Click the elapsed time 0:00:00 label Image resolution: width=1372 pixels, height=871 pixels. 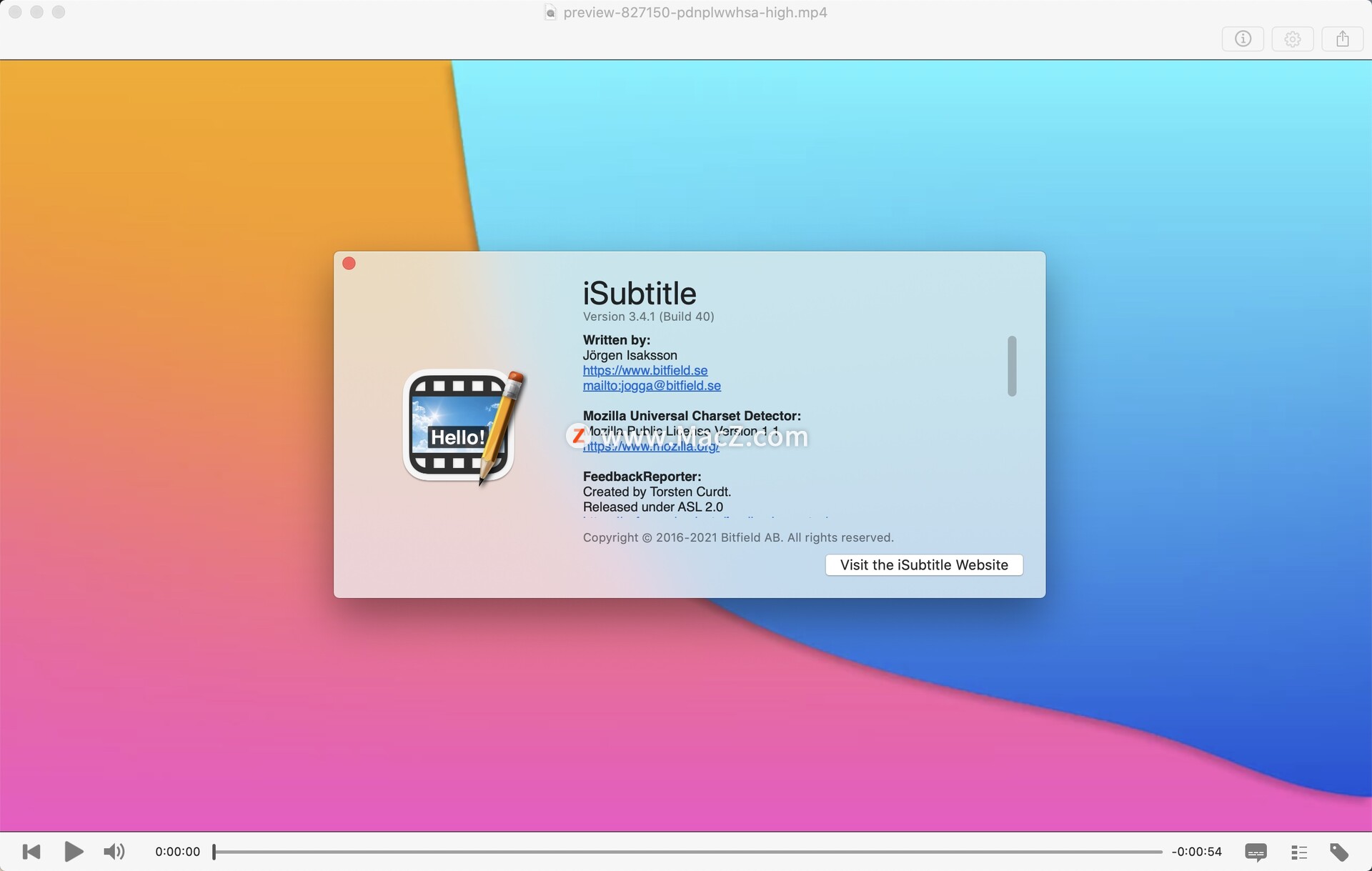pyautogui.click(x=178, y=852)
